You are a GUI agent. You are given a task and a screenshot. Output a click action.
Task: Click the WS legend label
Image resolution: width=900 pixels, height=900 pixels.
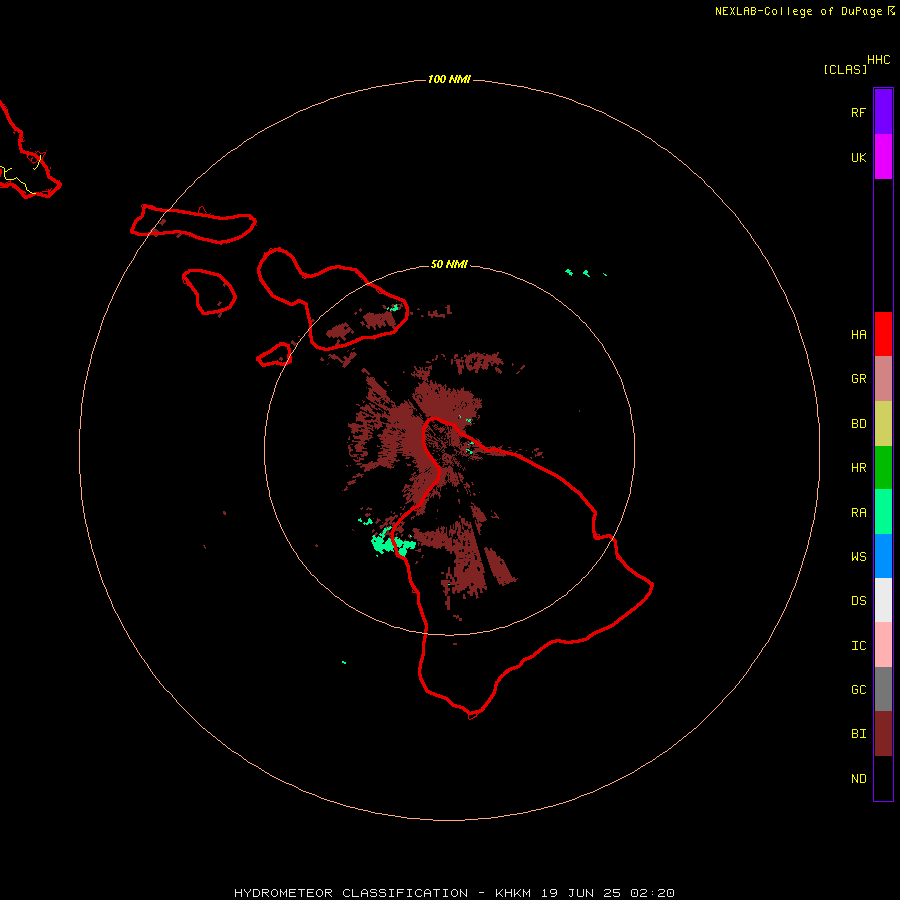pyautogui.click(x=859, y=556)
